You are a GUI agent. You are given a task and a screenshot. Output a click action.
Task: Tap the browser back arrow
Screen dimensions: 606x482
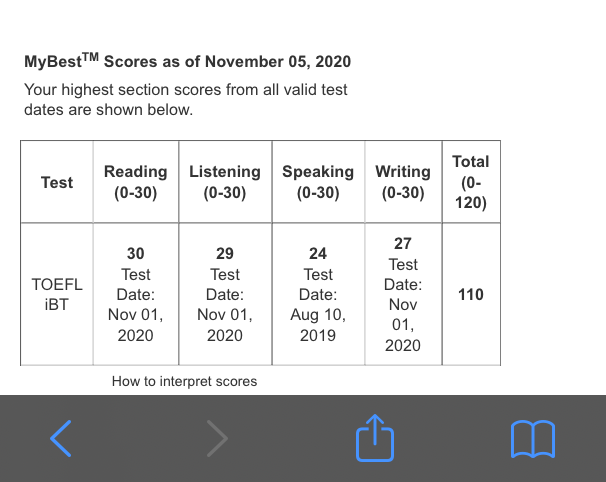tap(61, 438)
